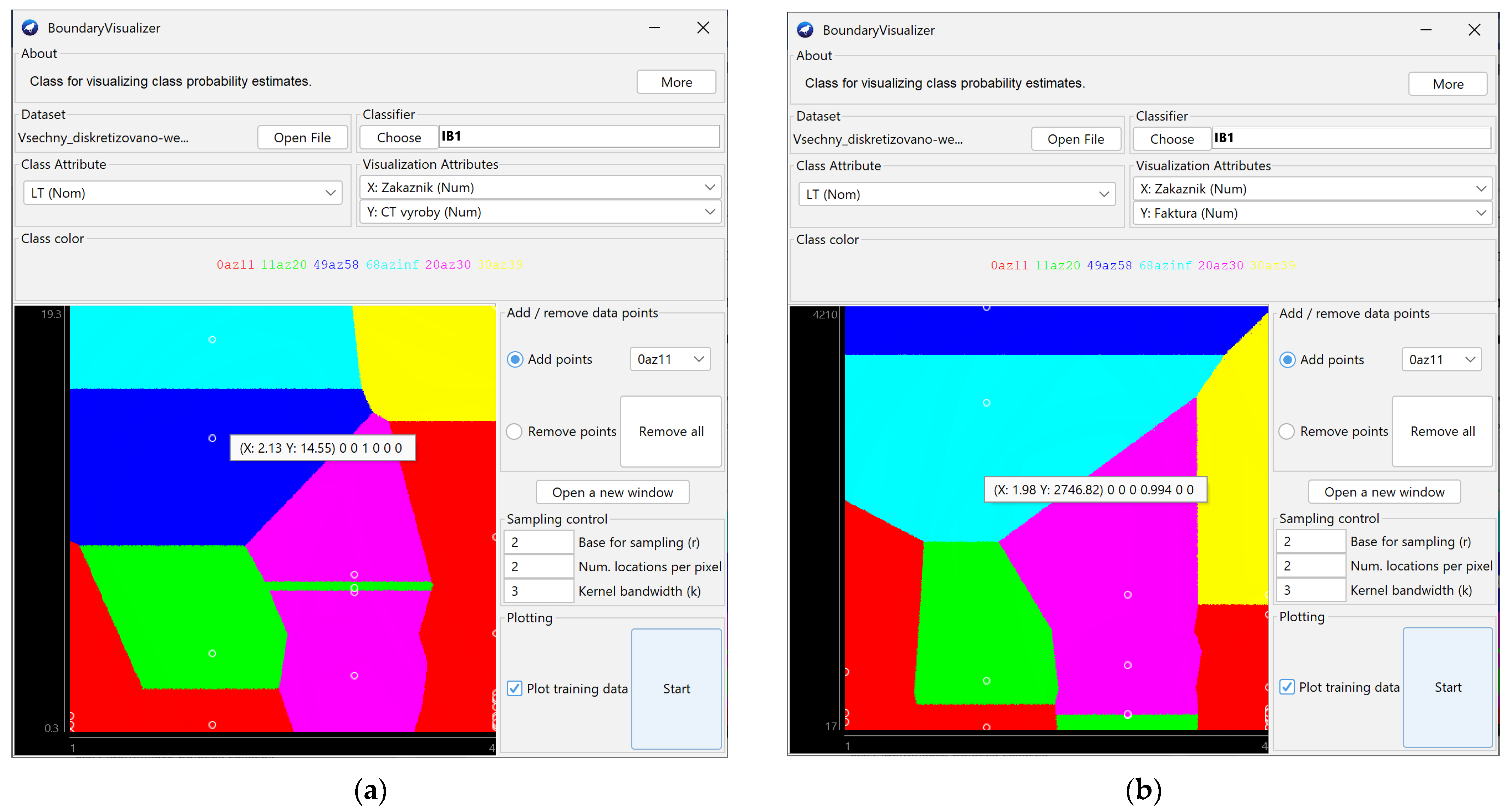Select Remove points radio in right window

tap(1287, 431)
